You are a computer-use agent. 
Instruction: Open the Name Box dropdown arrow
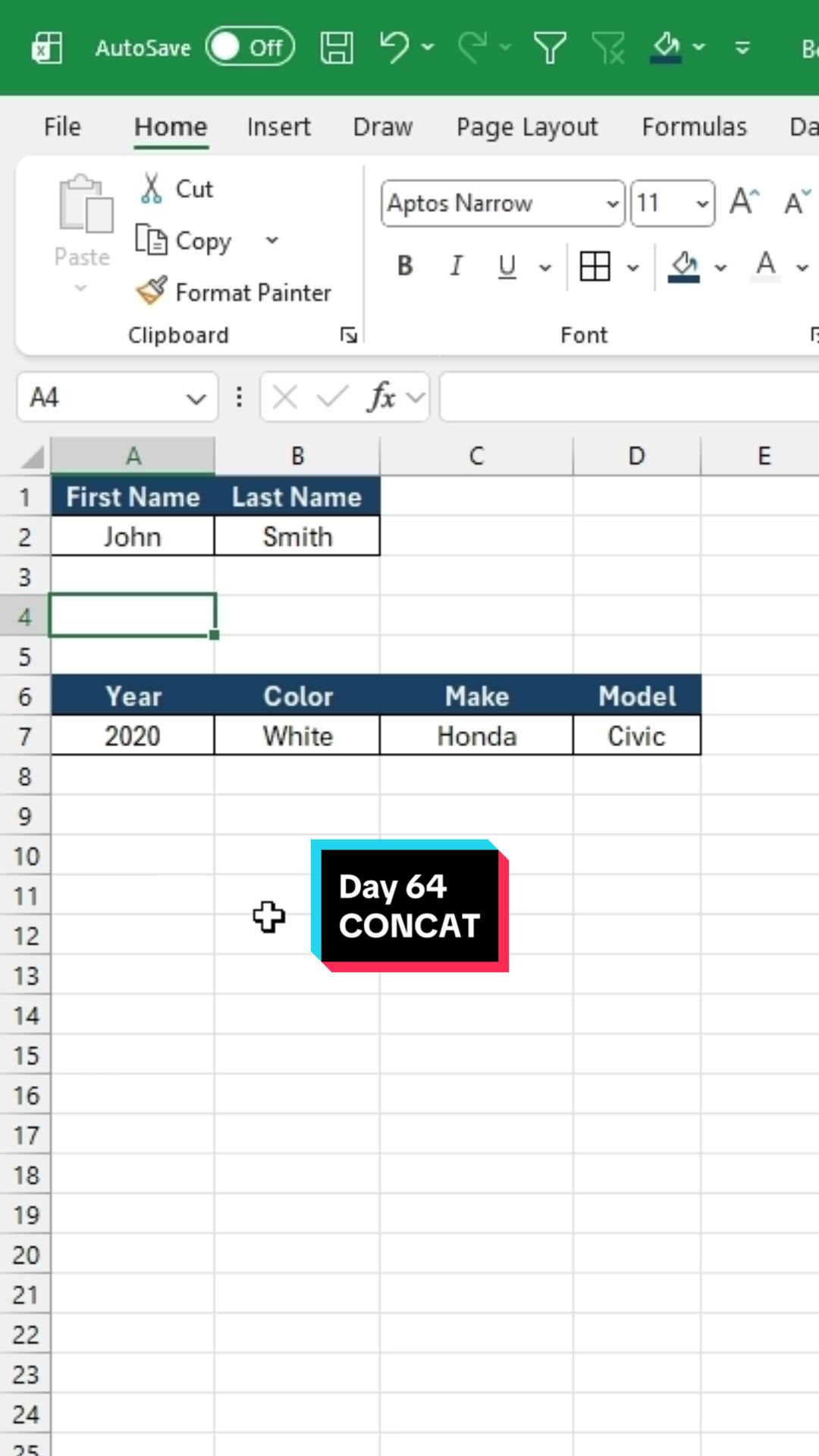(x=196, y=397)
